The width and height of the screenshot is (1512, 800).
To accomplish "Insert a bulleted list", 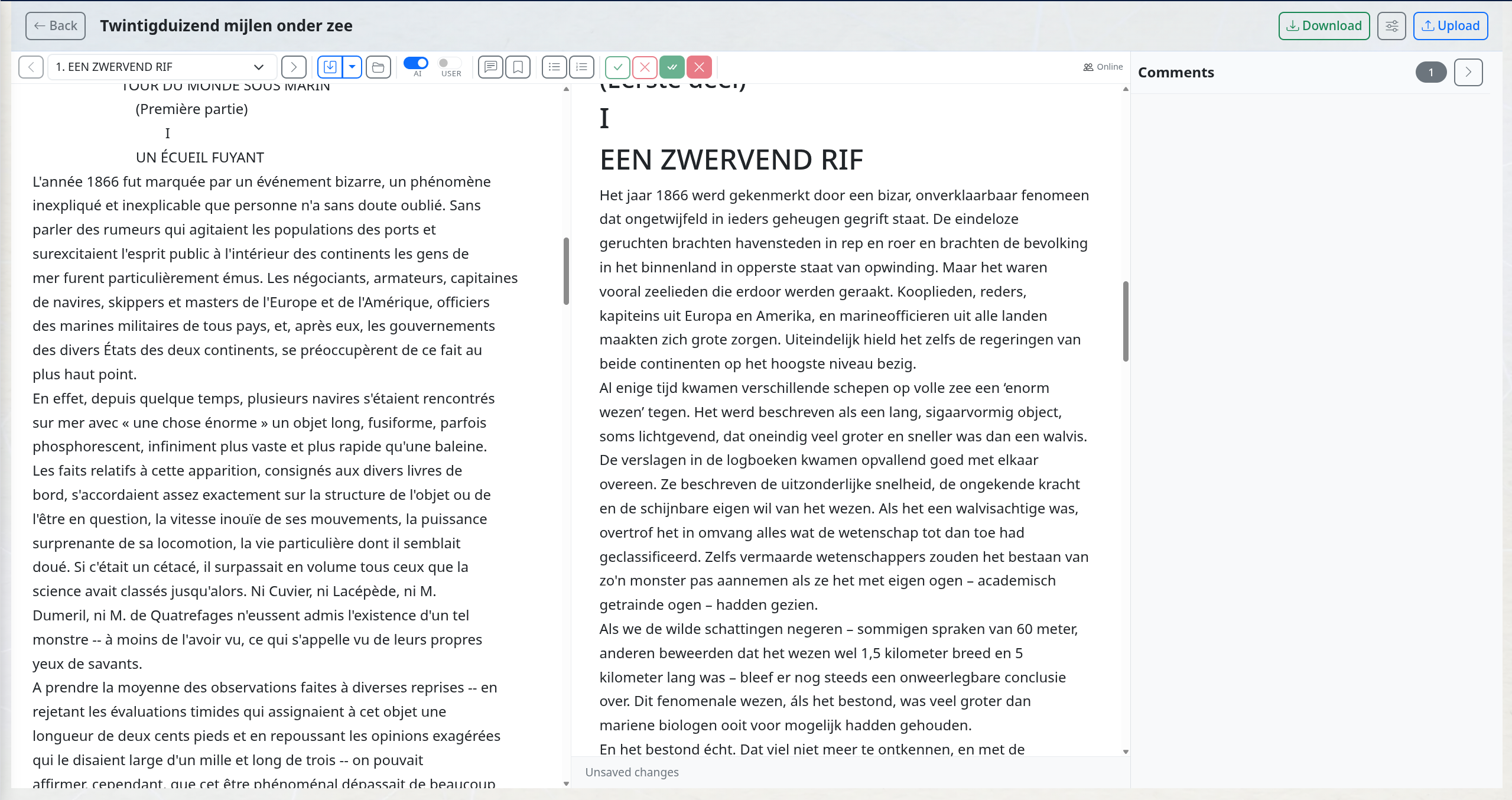I will click(x=554, y=67).
